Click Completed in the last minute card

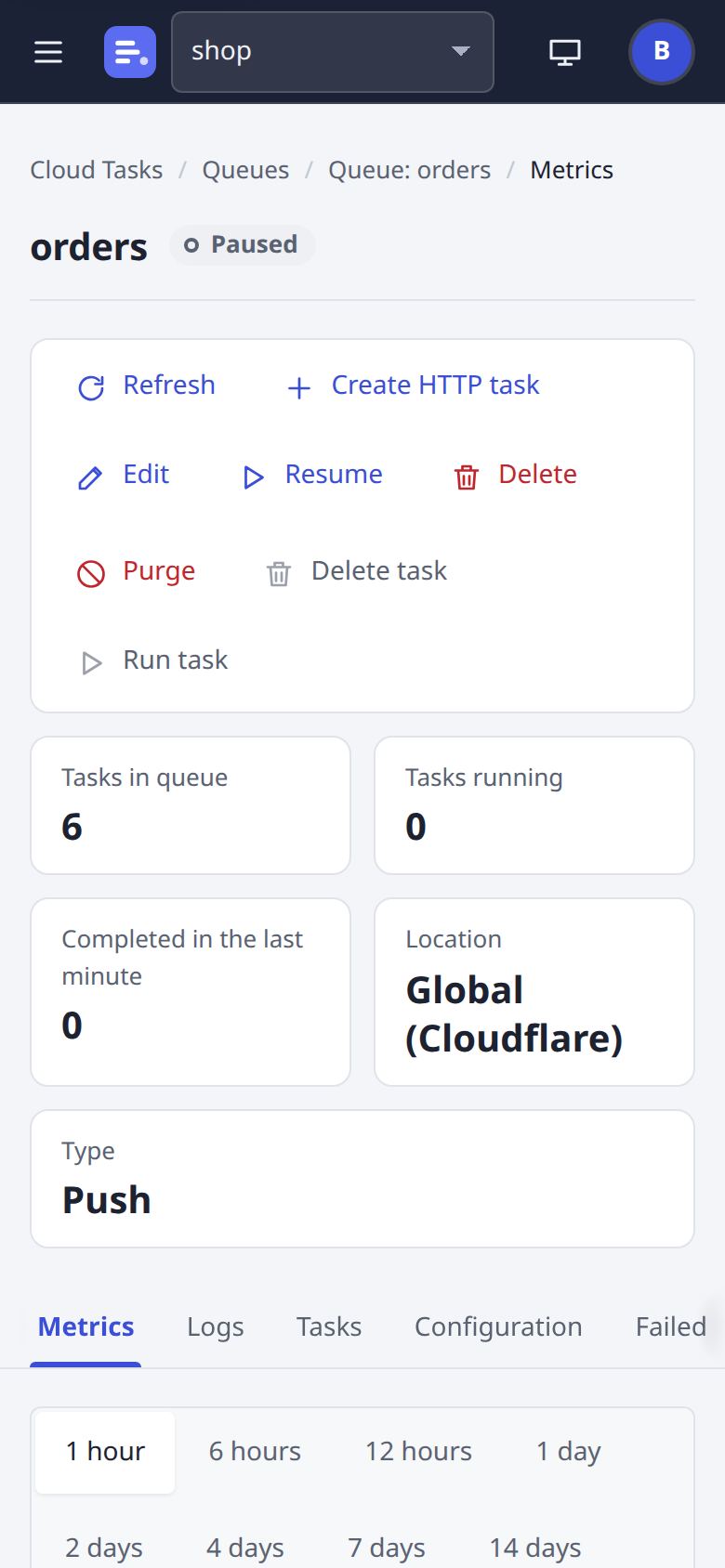click(191, 992)
